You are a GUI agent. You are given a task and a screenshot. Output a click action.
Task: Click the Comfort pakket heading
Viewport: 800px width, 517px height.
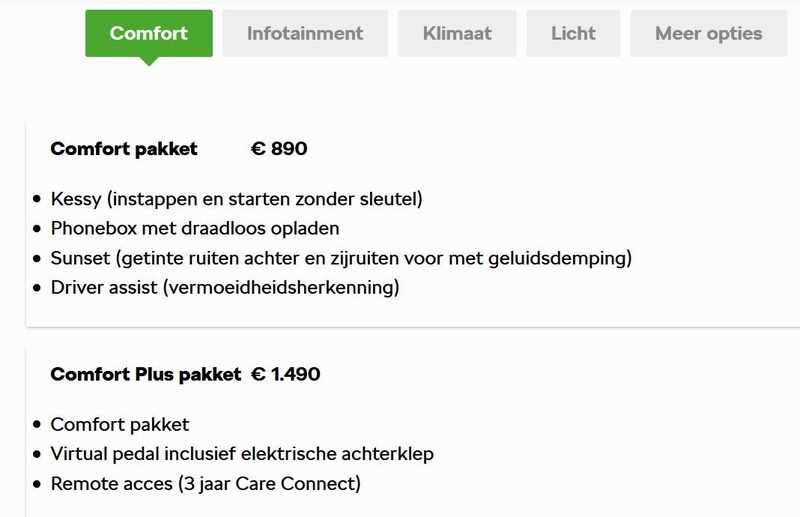click(x=124, y=149)
